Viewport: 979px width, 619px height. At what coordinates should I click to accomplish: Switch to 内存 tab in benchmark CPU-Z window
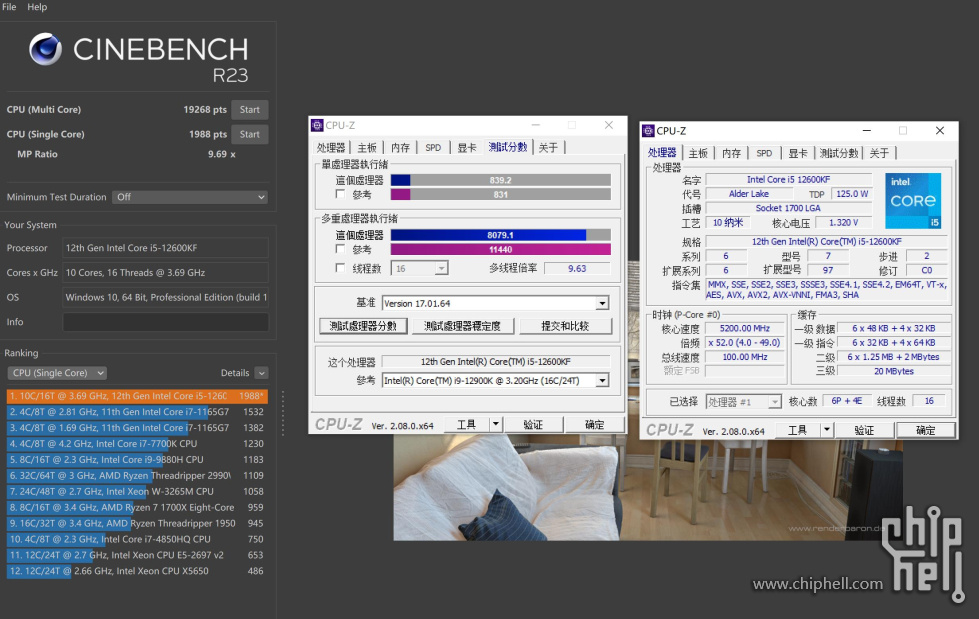(x=400, y=147)
